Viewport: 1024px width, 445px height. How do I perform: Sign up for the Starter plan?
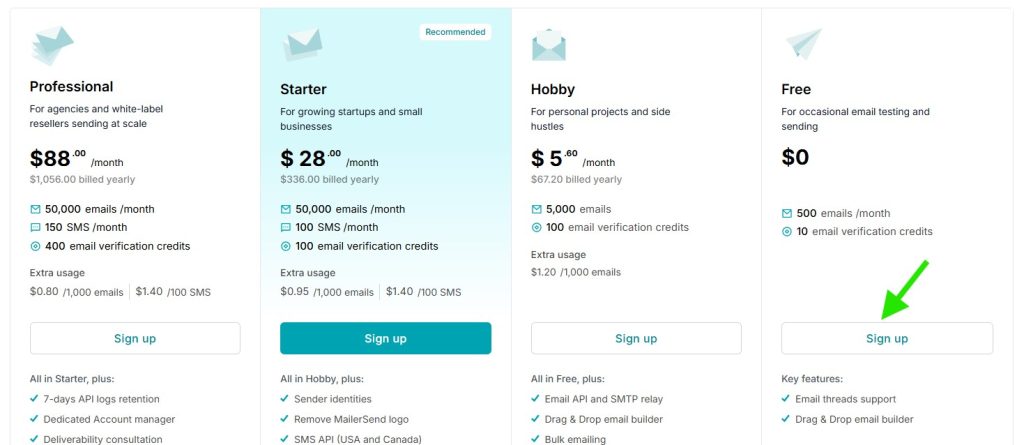point(385,338)
